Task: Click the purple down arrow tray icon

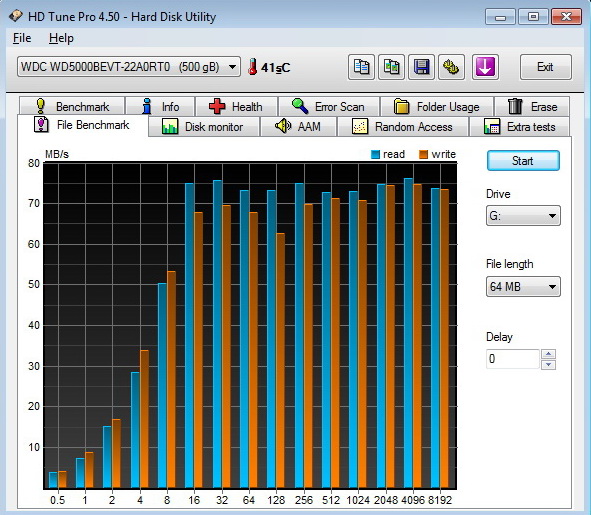Action: tap(485, 67)
